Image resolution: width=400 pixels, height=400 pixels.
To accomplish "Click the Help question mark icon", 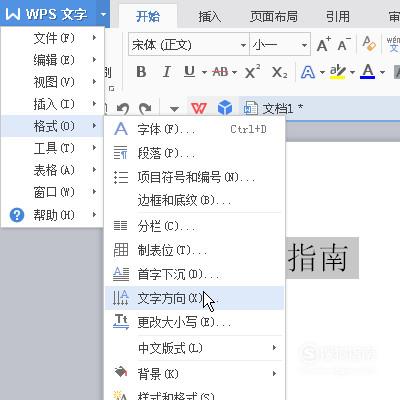I will [17, 215].
